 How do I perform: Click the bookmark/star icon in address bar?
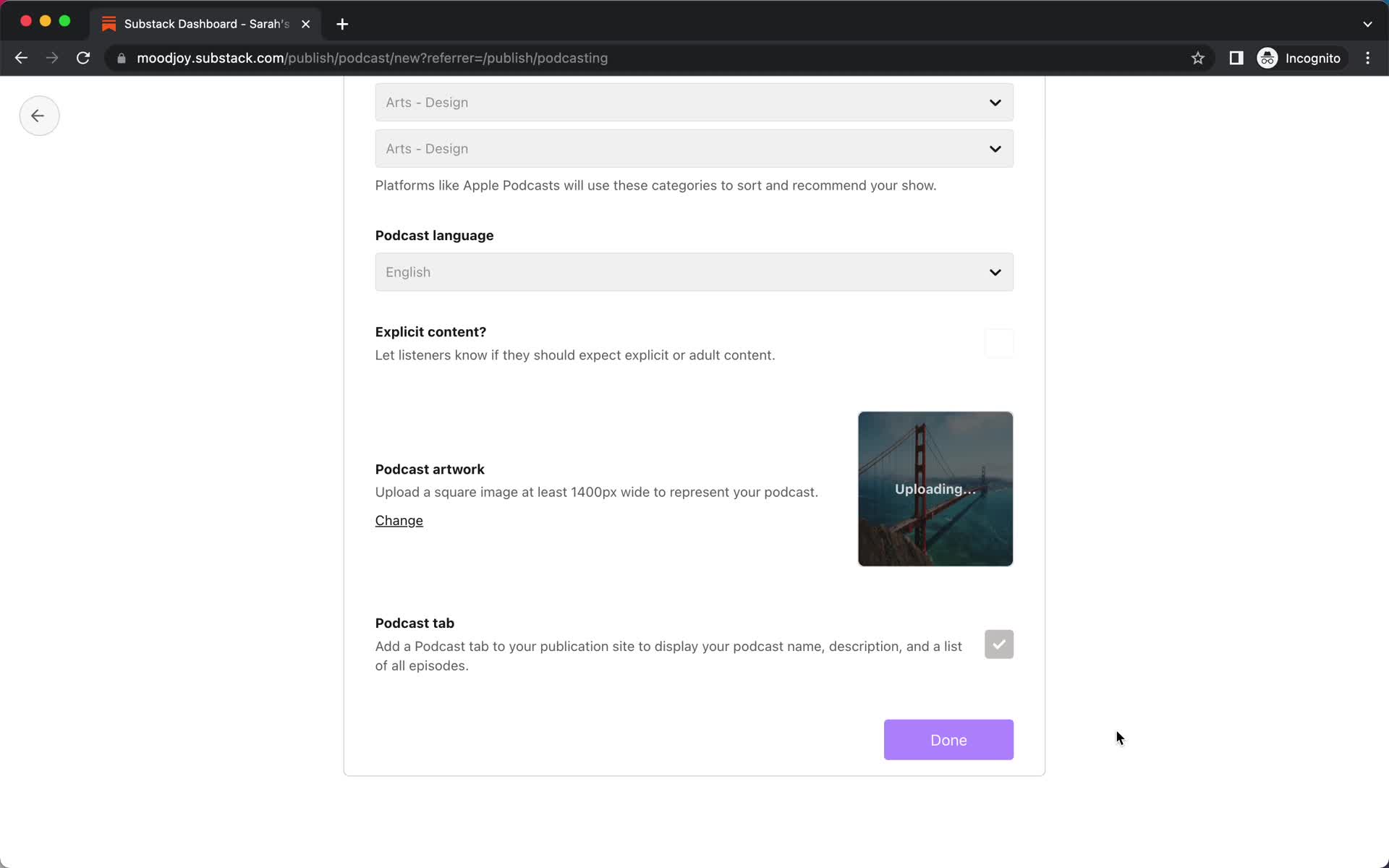pyautogui.click(x=1197, y=58)
